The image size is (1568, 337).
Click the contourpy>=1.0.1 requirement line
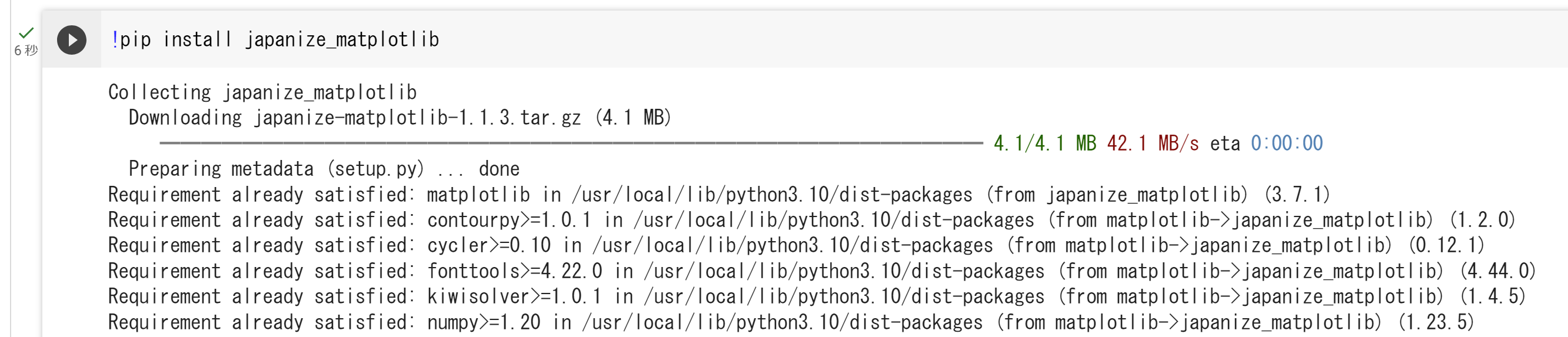(x=811, y=220)
